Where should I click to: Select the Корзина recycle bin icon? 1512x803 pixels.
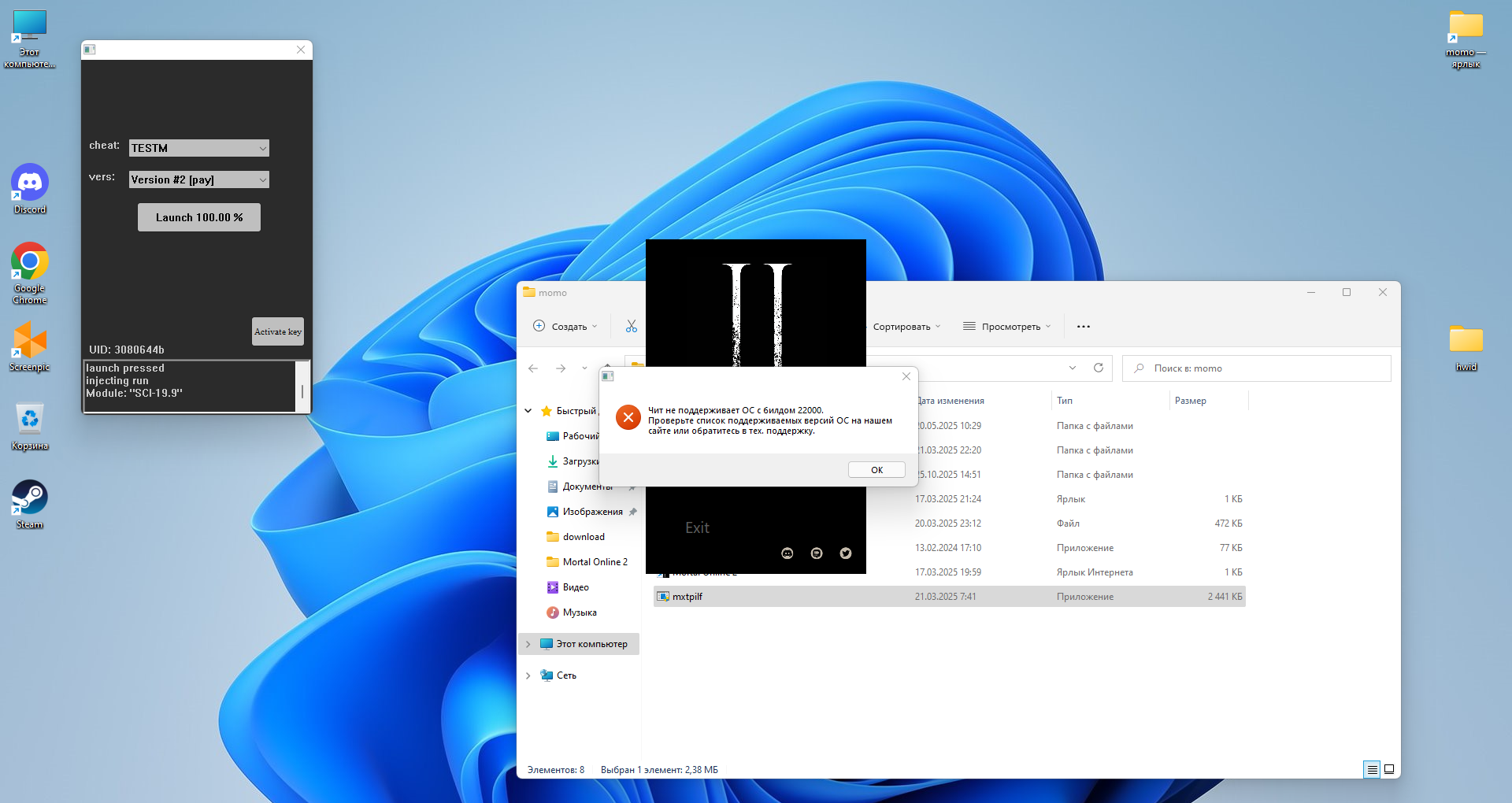pos(30,425)
